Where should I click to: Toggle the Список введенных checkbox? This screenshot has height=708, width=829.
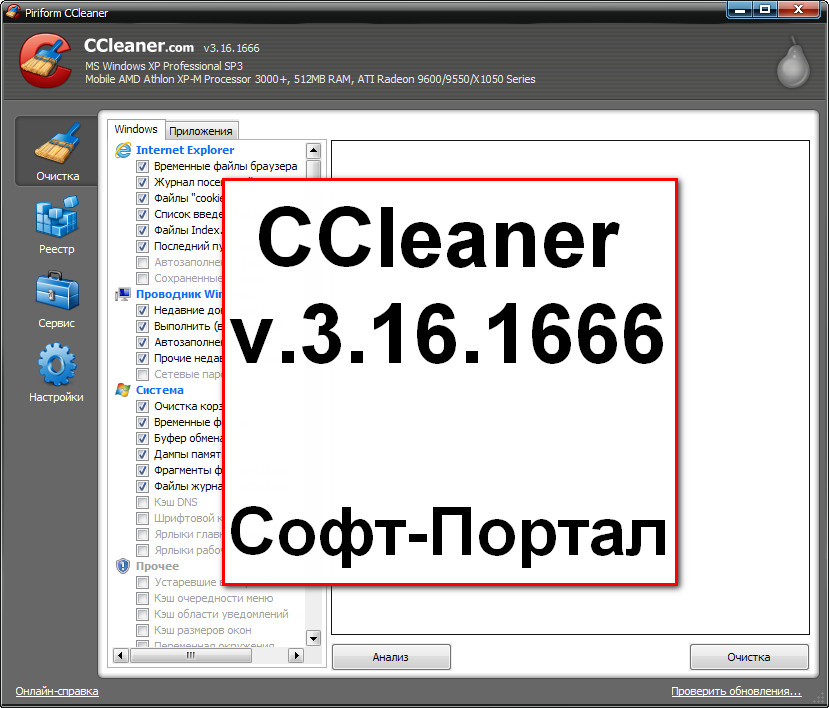(142, 215)
